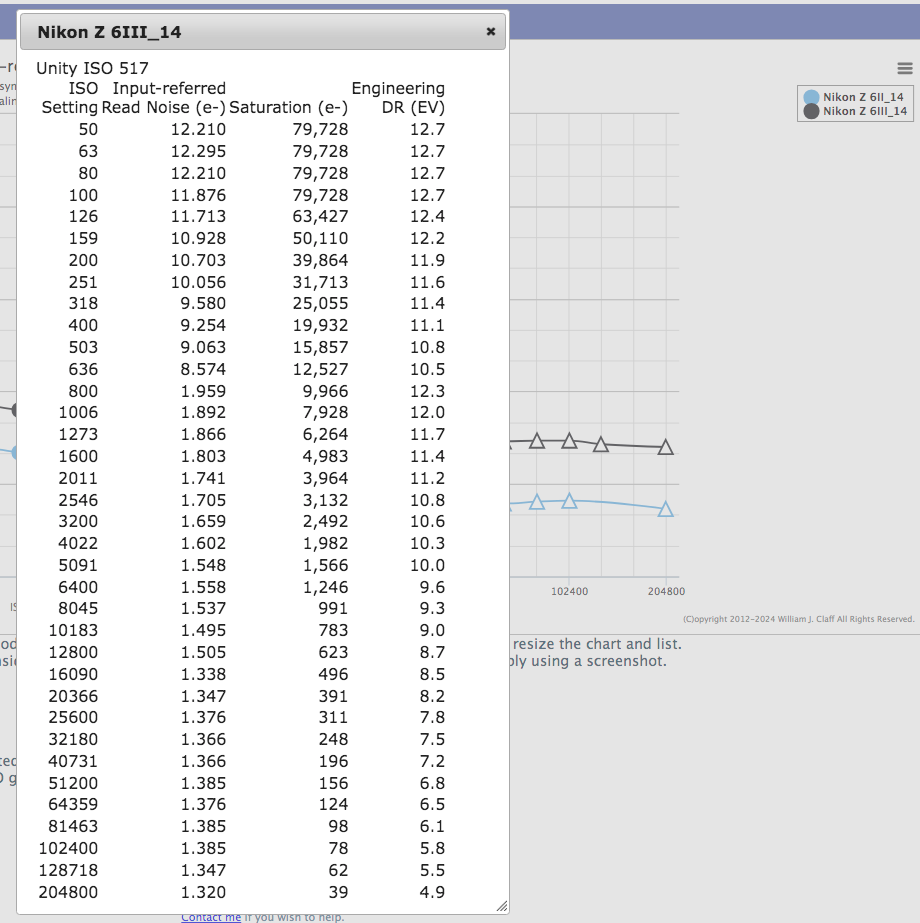The width and height of the screenshot is (920, 923).
Task: Close the Nikon Z 6III_14 data dialog
Action: coord(490,32)
